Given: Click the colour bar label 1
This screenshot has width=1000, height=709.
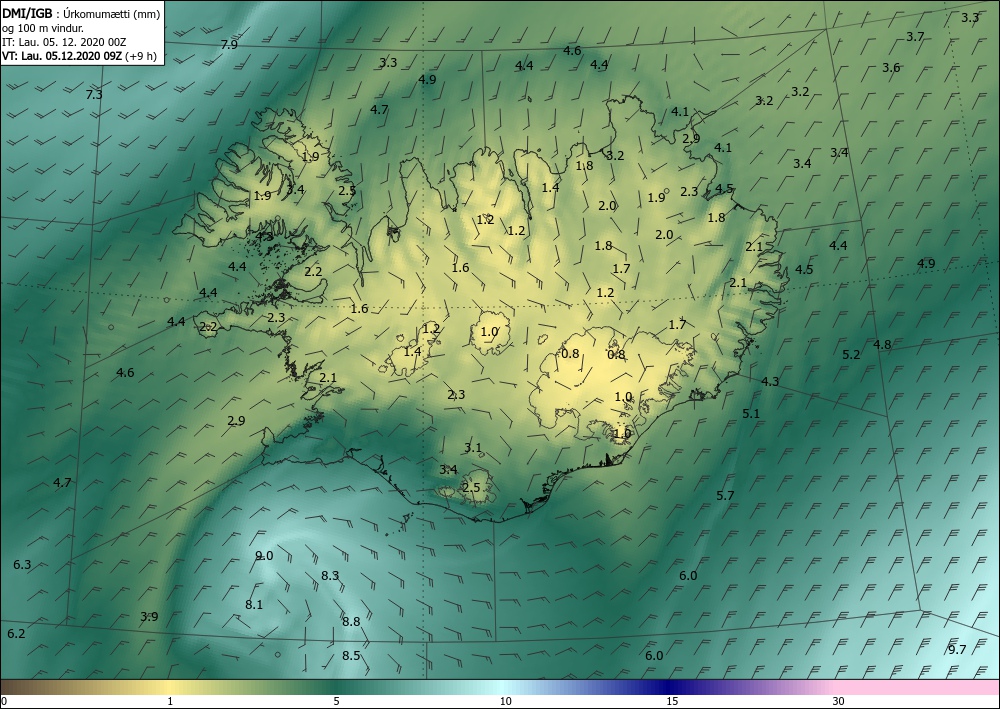Looking at the screenshot, I should (x=170, y=701).
